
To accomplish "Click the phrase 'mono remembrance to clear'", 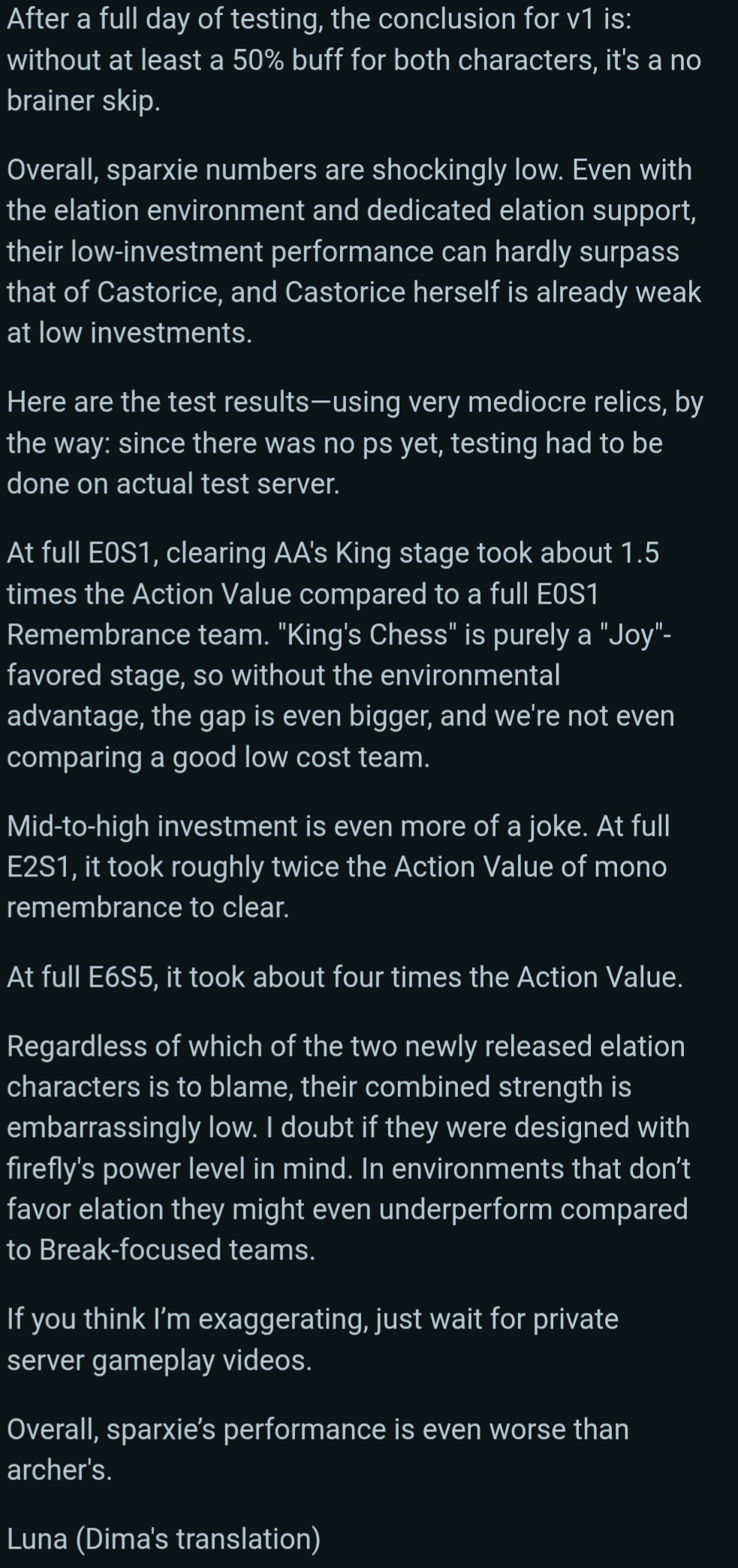I will [337, 887].
